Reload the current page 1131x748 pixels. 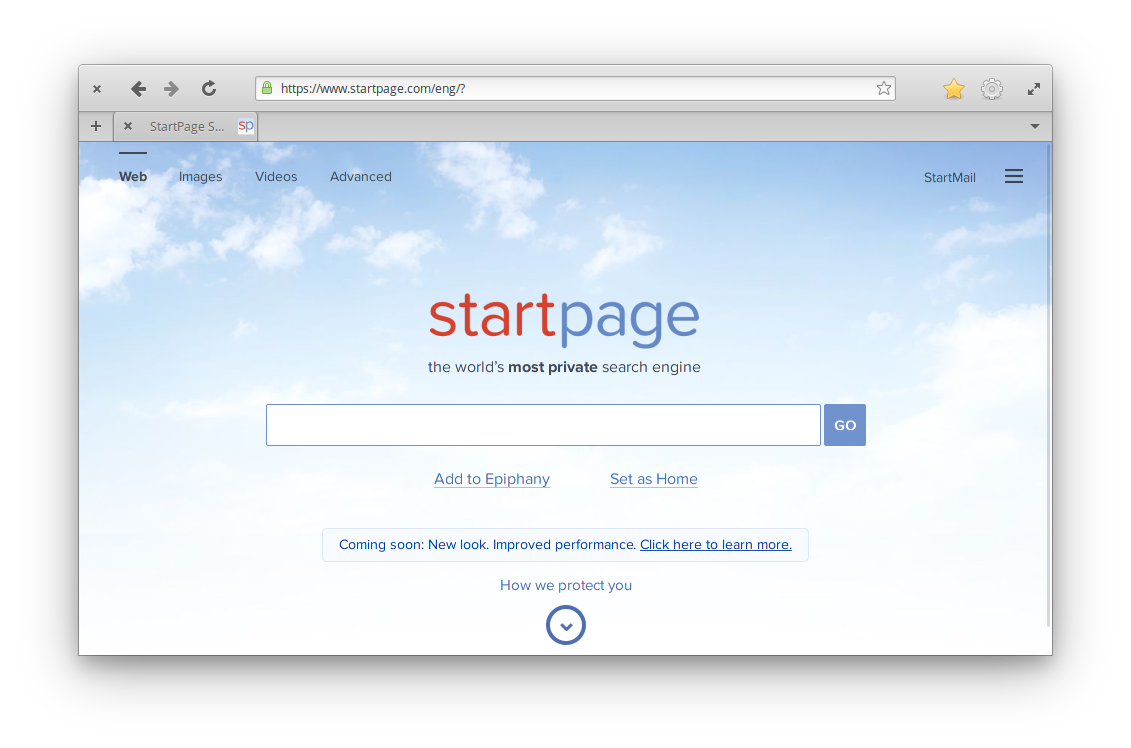coord(208,89)
